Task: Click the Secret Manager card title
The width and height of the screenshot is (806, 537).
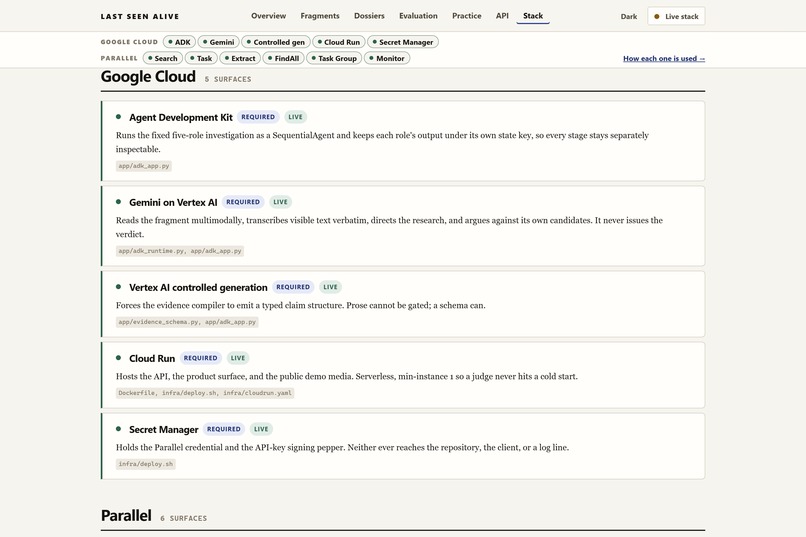Action: [163, 429]
